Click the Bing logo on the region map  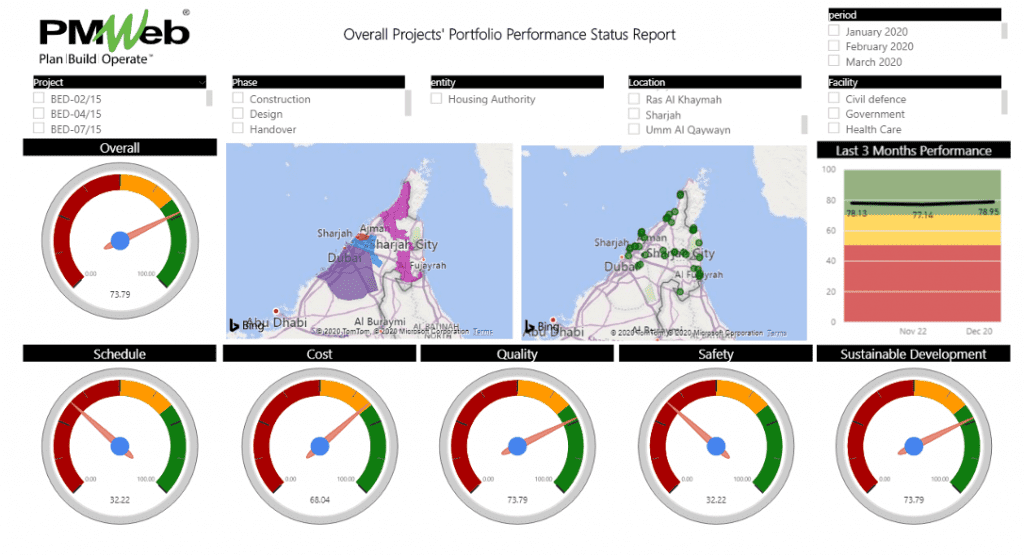(247, 325)
